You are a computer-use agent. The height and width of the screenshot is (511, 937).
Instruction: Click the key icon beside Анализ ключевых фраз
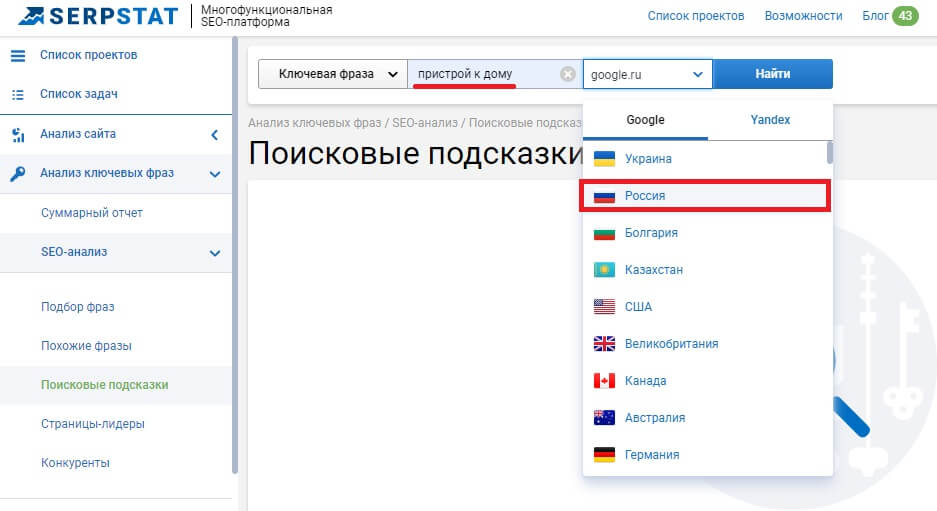pyautogui.click(x=18, y=174)
